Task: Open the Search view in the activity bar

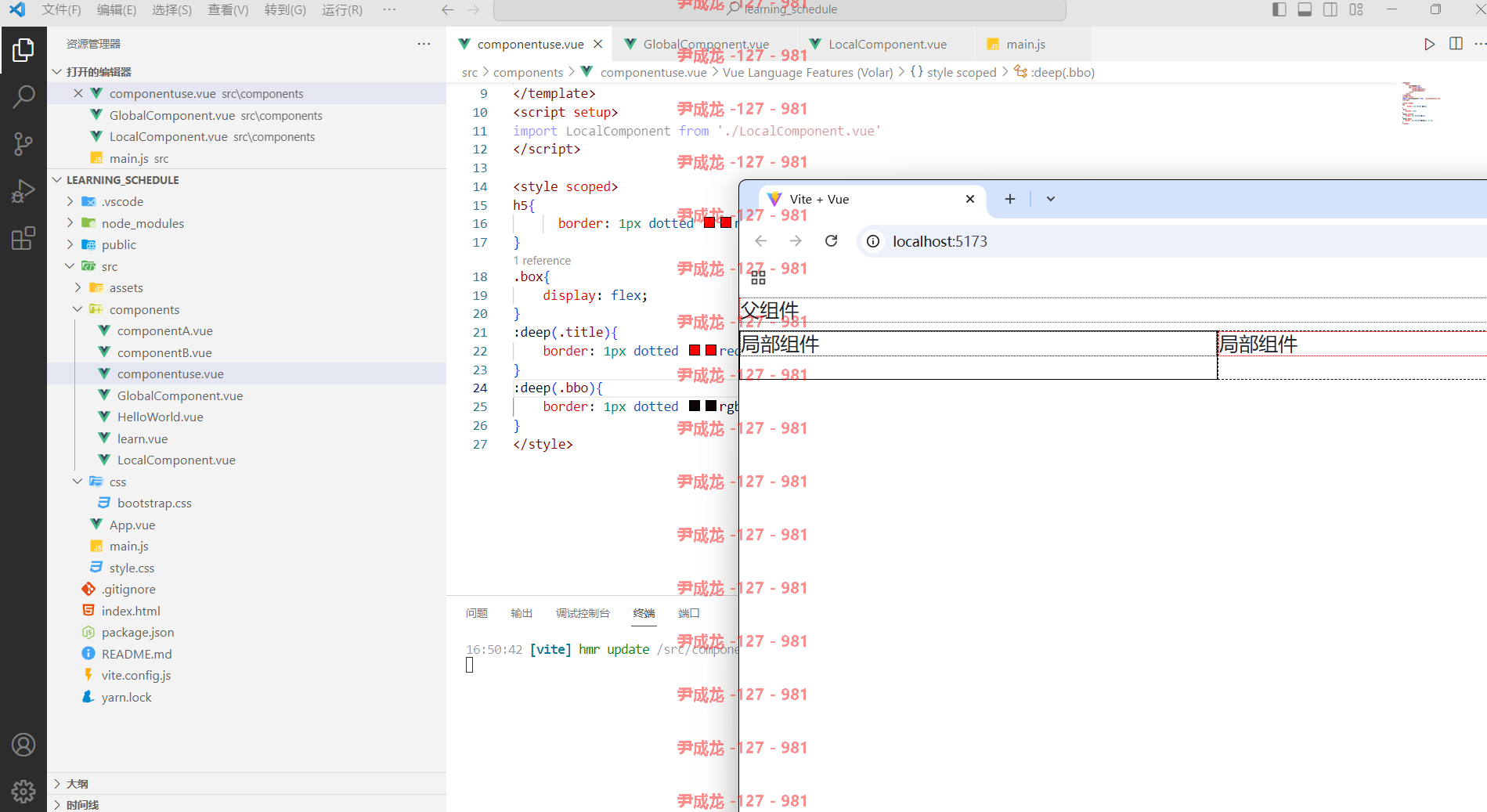Action: [x=23, y=97]
